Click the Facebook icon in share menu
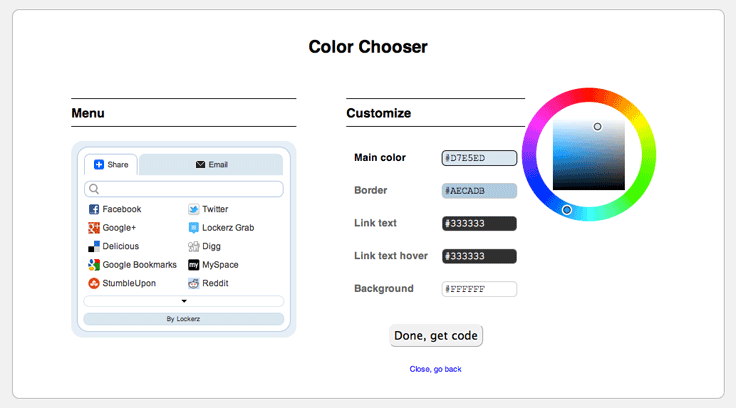The height and width of the screenshot is (408, 736). tap(94, 209)
